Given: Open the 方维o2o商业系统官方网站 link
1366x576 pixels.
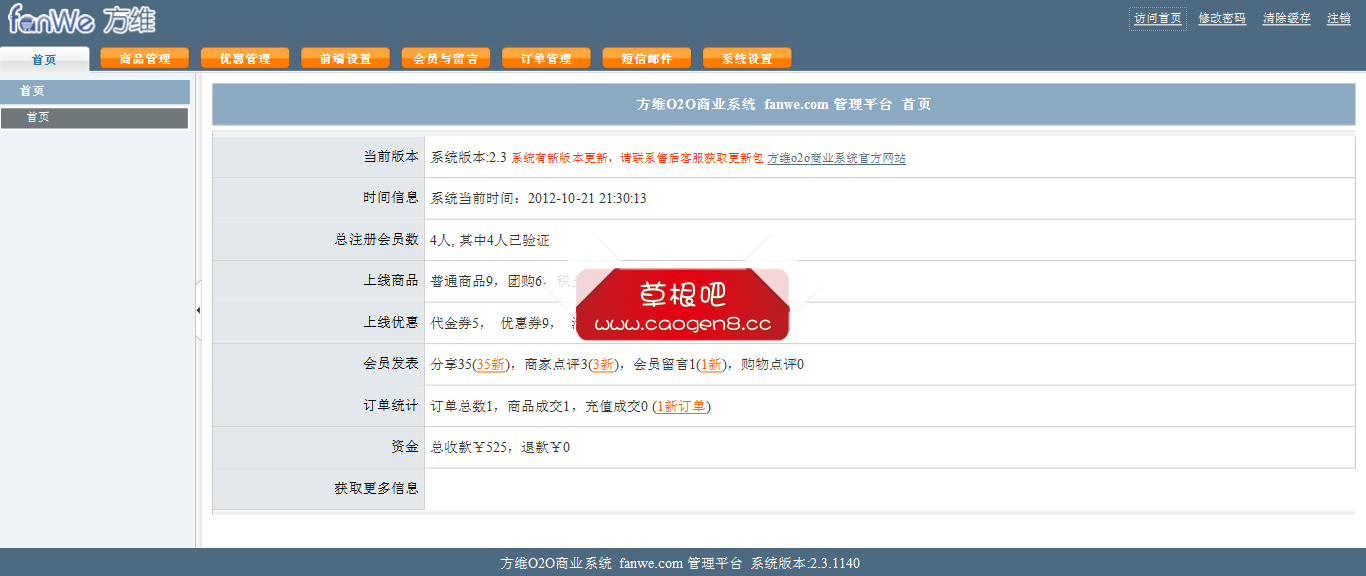Looking at the screenshot, I should coord(837,157).
